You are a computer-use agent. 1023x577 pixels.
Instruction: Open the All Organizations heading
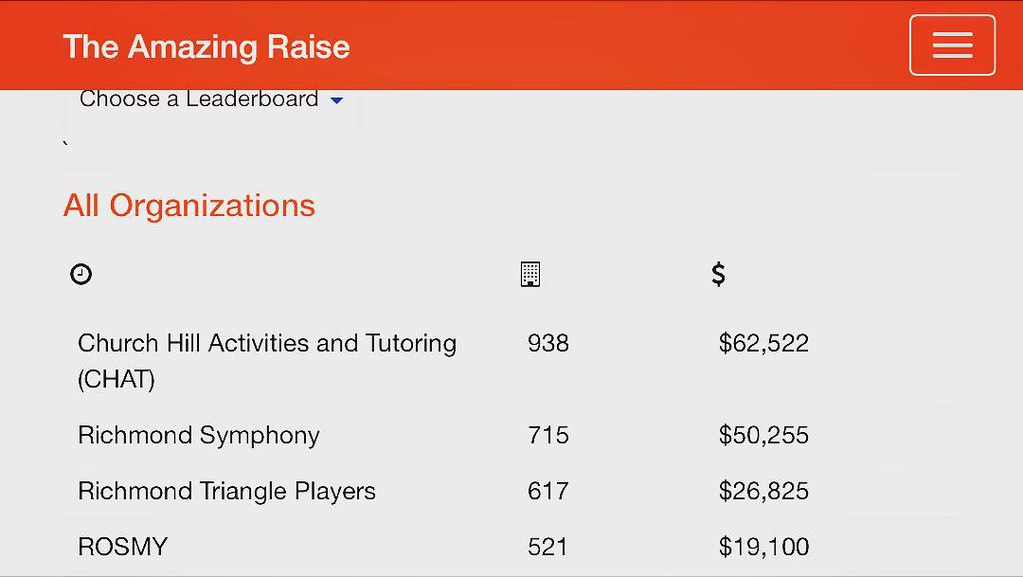coord(188,205)
